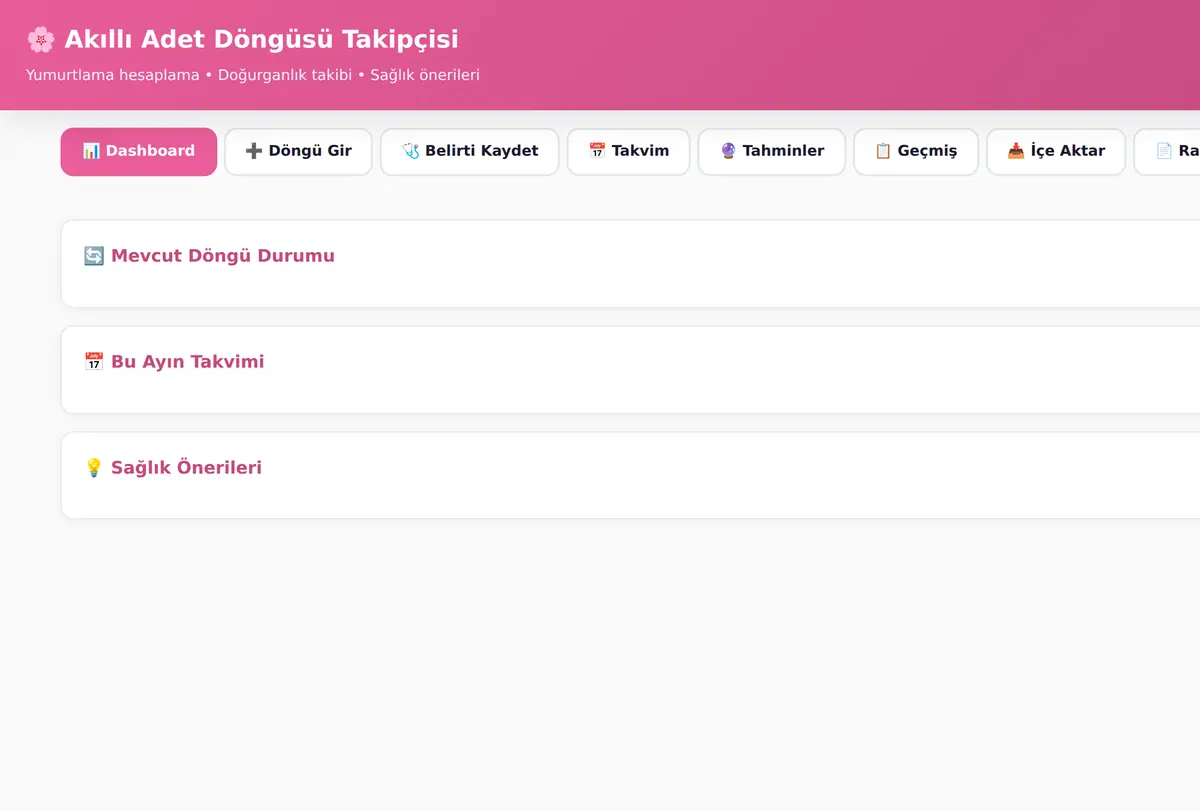
Task: Click the Akıllı Adet Döngüsü Takipçisi title
Action: point(261,40)
